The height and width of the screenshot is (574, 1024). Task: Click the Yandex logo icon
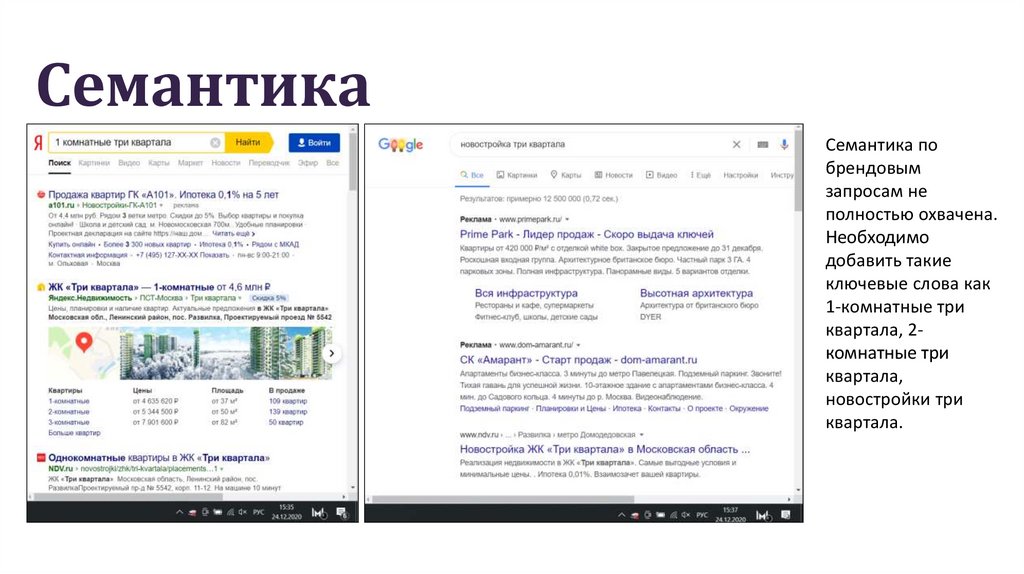[38, 142]
